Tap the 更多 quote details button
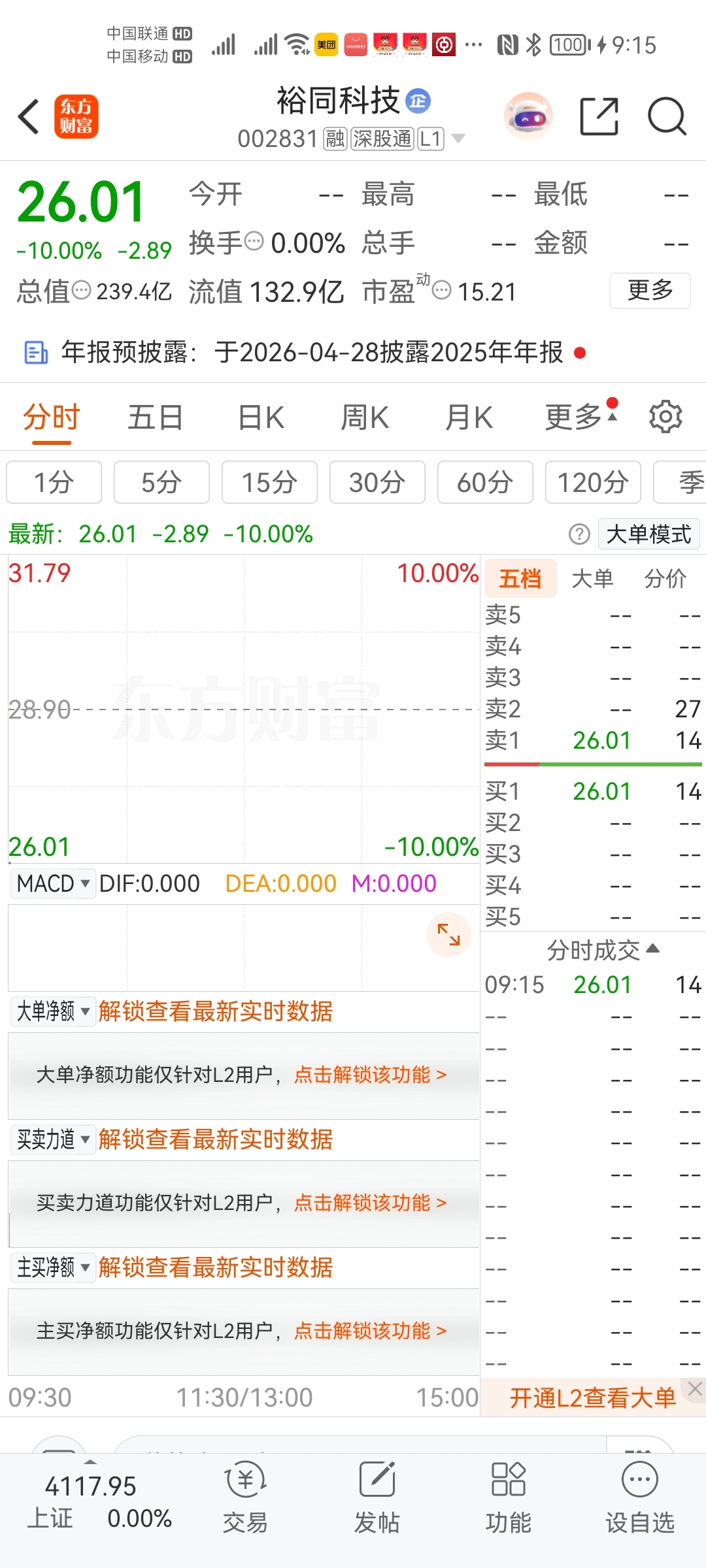 (650, 290)
